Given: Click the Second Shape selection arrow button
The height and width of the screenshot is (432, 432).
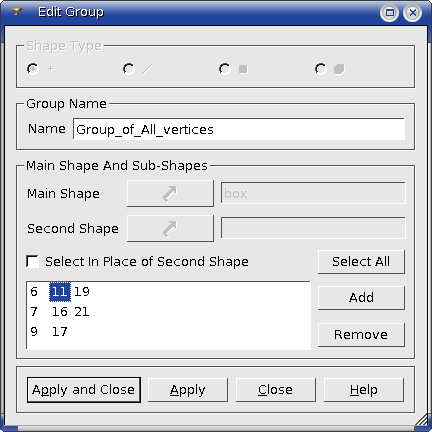Looking at the screenshot, I should [170, 228].
